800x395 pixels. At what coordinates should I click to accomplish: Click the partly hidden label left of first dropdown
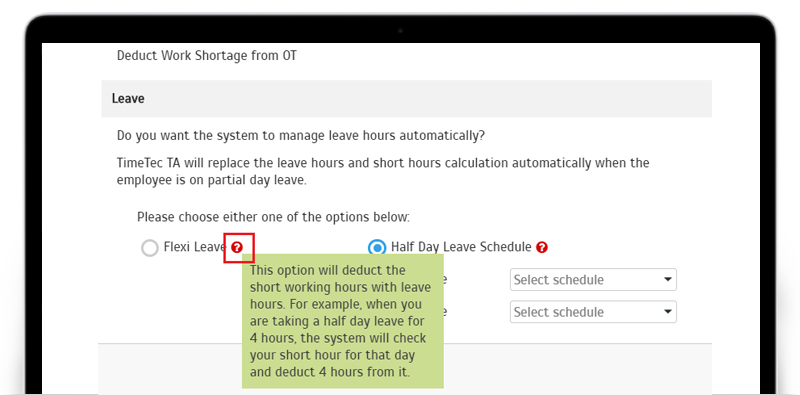pos(446,280)
